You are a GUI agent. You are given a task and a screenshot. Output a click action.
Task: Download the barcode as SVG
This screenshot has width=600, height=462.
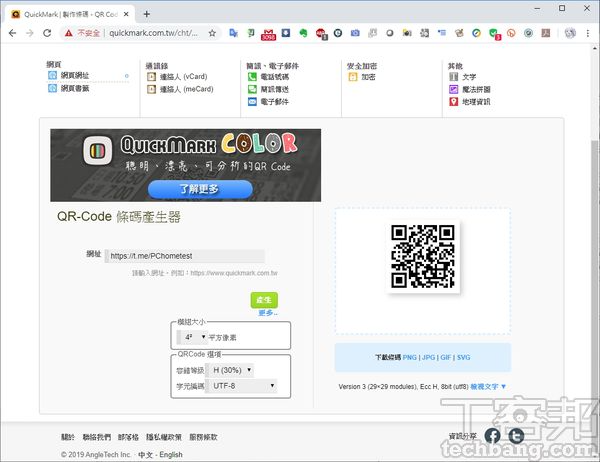[463, 358]
